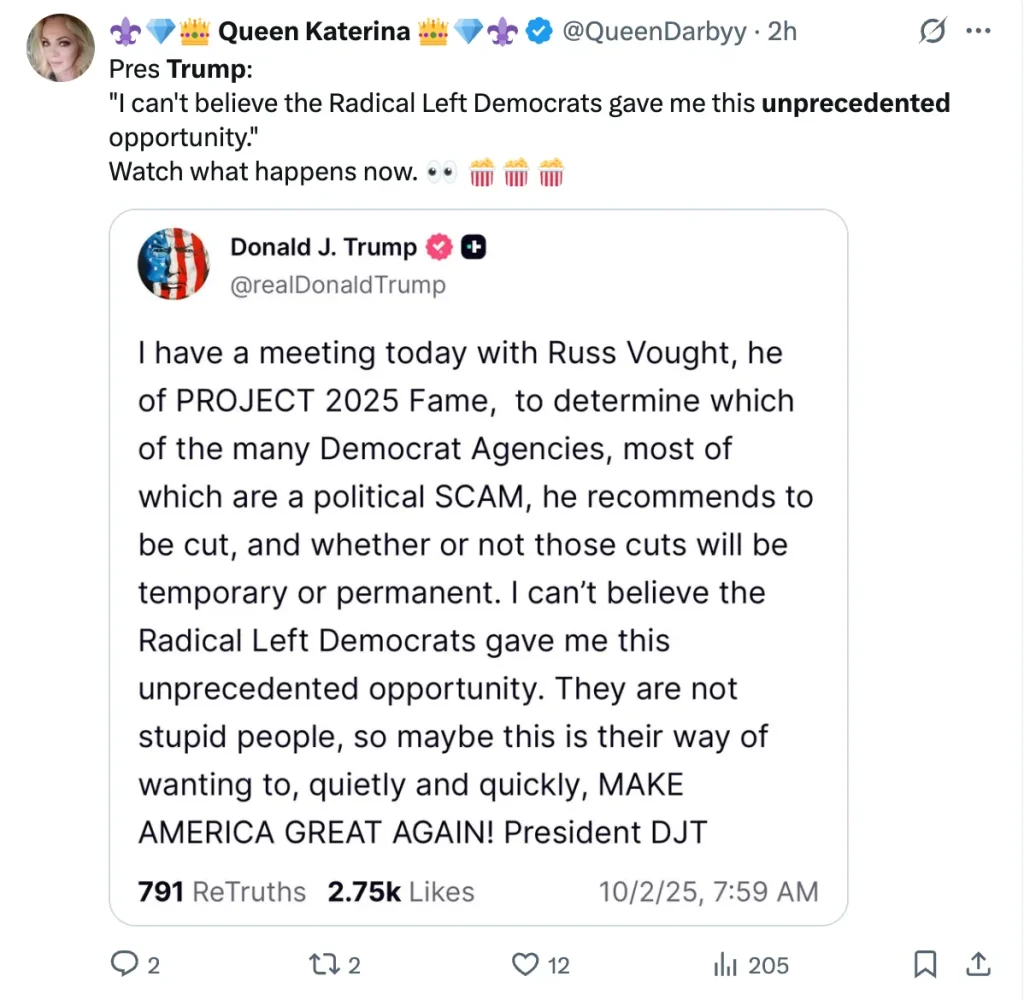Click the 791 ReTruths count
This screenshot has width=1024, height=1000.
pos(223,891)
